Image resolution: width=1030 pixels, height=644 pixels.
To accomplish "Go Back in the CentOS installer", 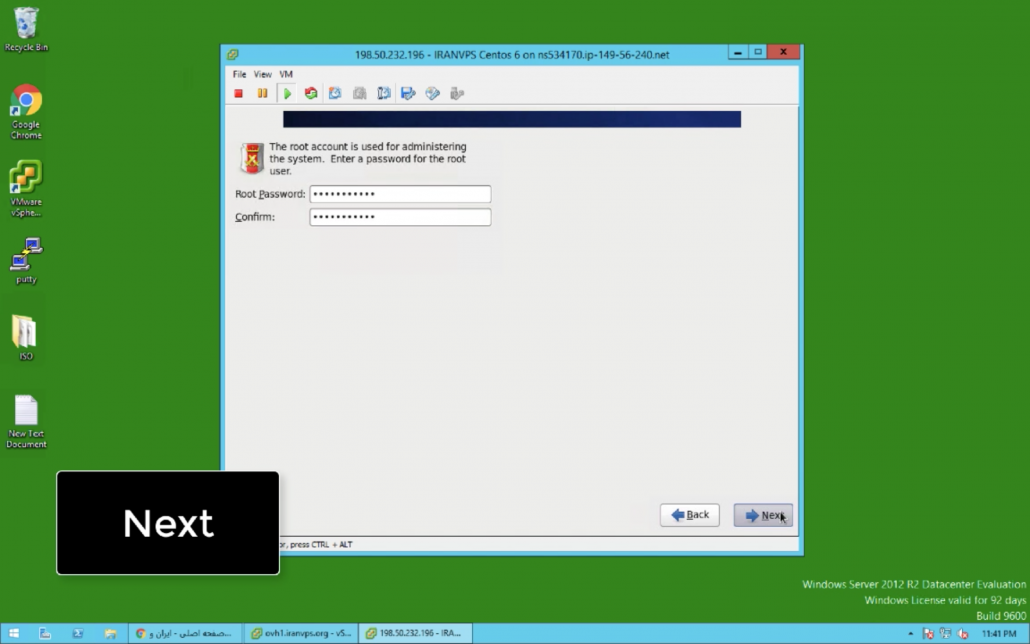I will (689, 515).
